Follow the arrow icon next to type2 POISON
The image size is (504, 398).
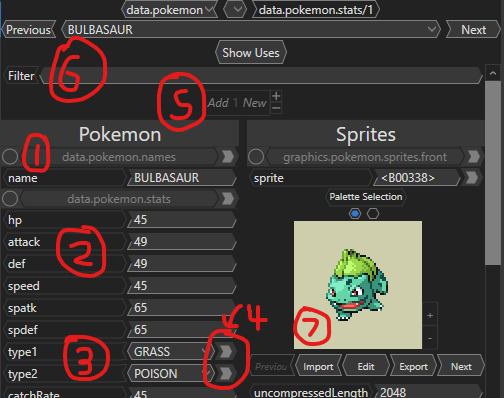click(226, 374)
